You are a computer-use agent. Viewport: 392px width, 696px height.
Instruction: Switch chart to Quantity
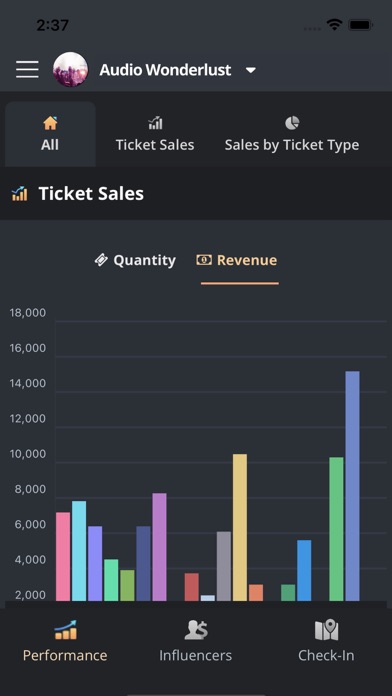(x=135, y=260)
